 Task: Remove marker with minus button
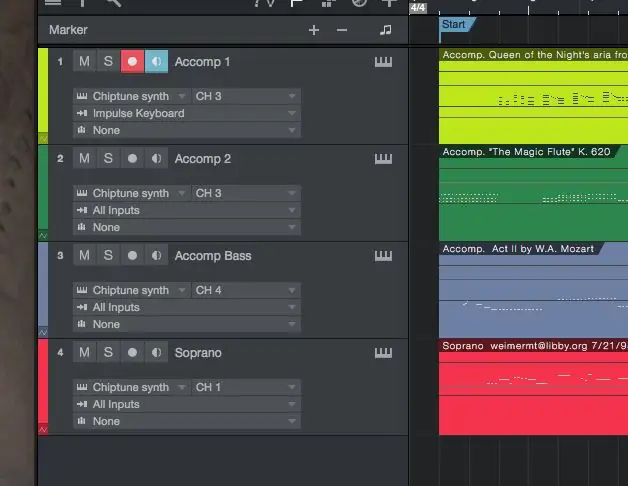pyautogui.click(x=342, y=30)
